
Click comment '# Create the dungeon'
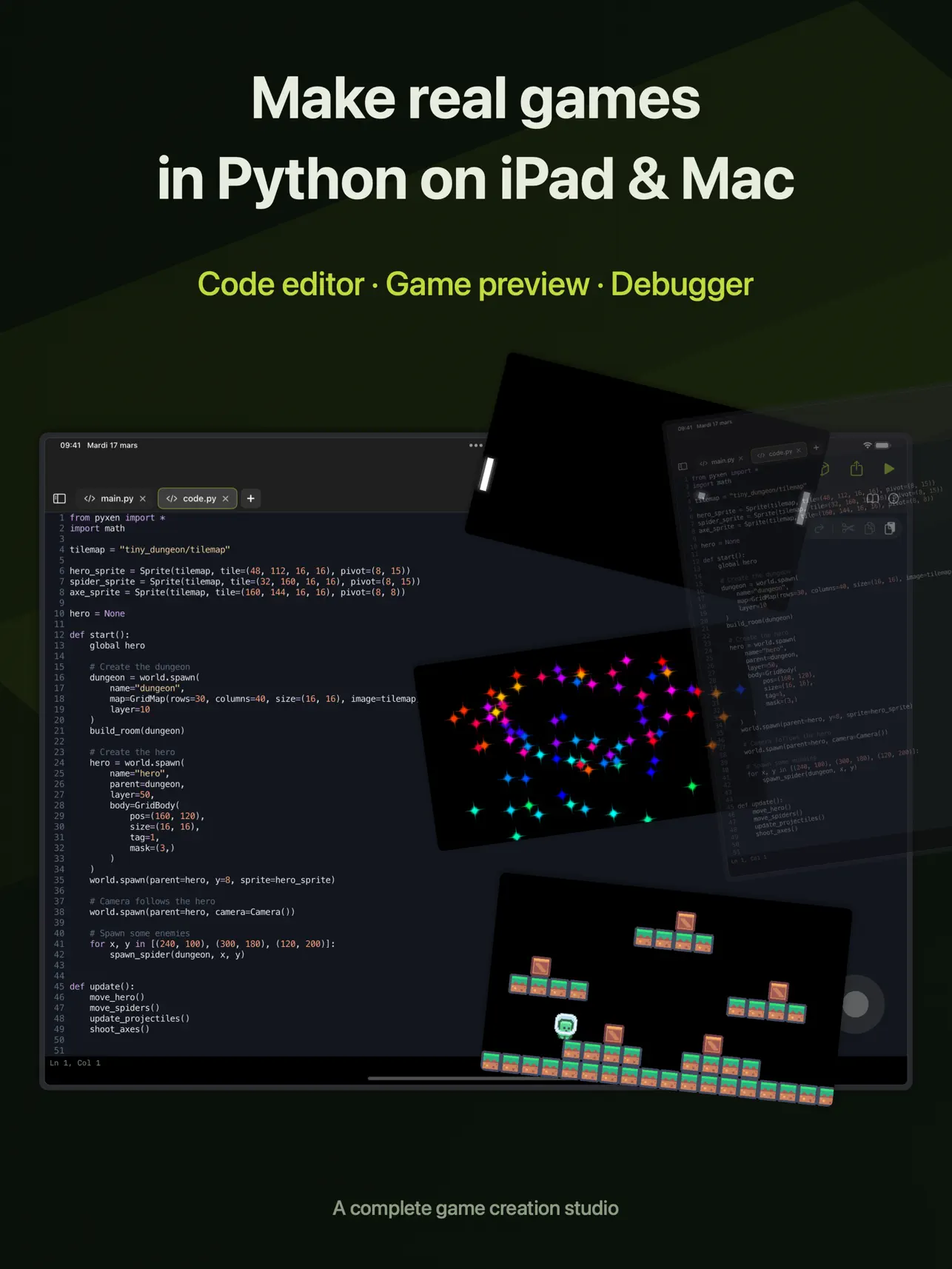point(140,667)
